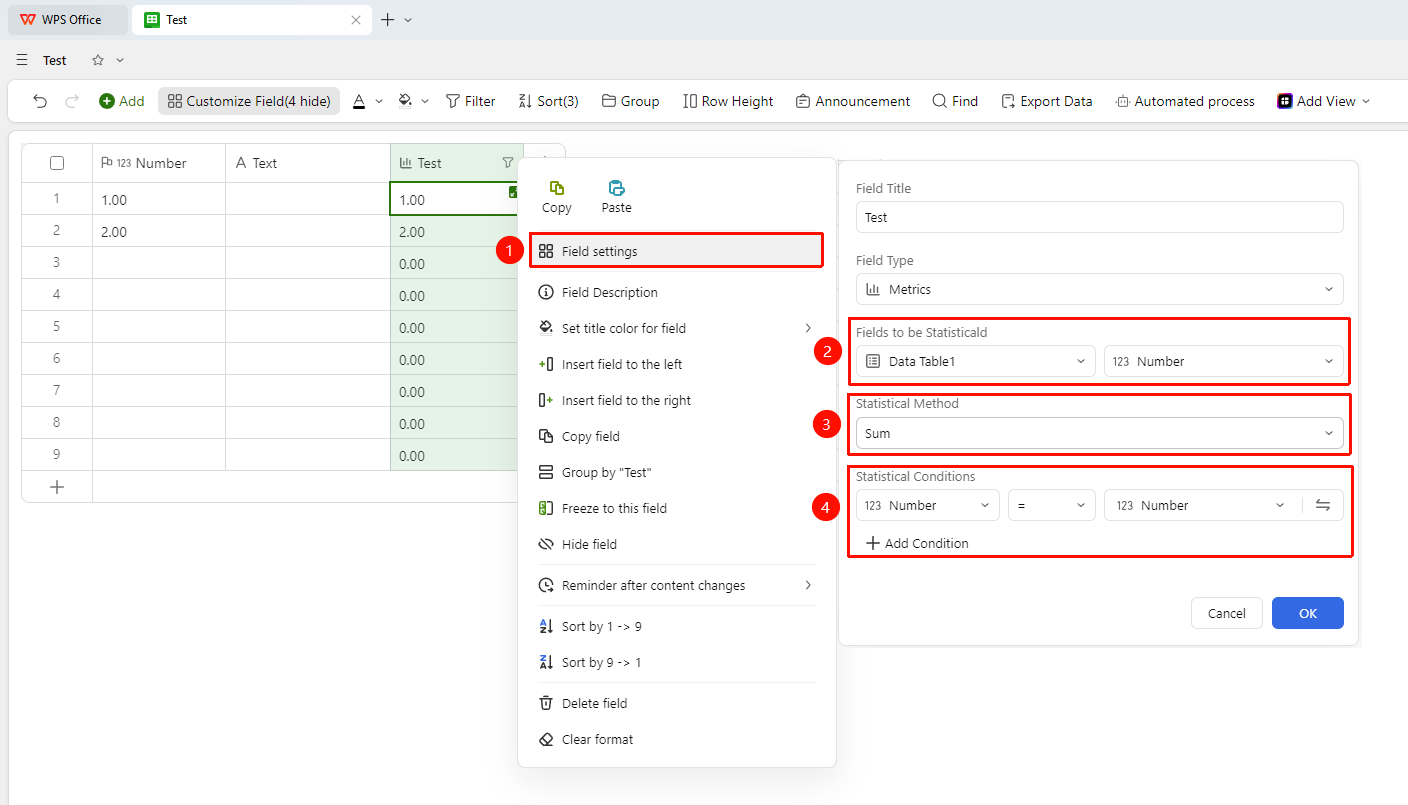Open the Filter tool

click(470, 101)
